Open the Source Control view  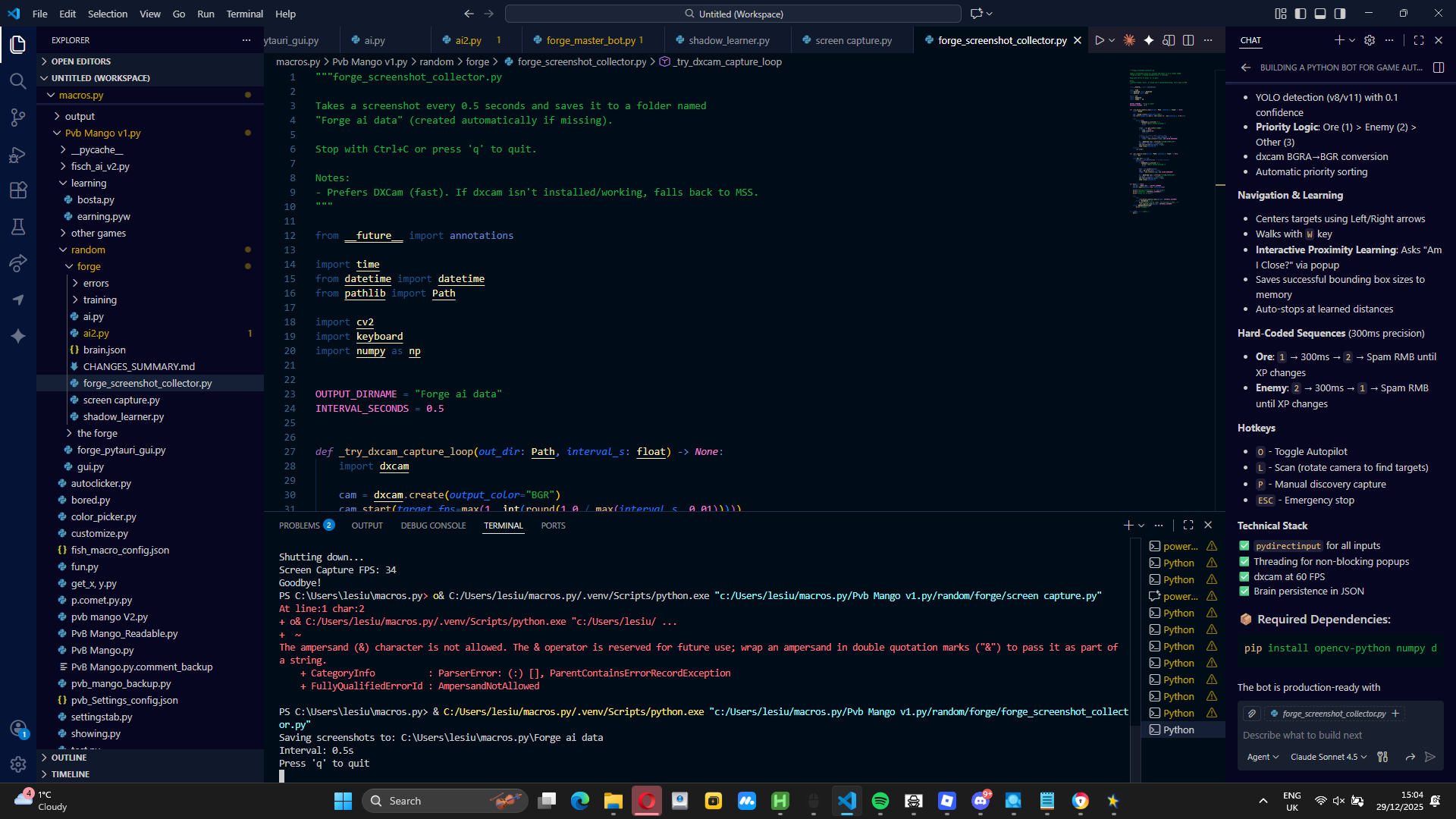coord(18,118)
